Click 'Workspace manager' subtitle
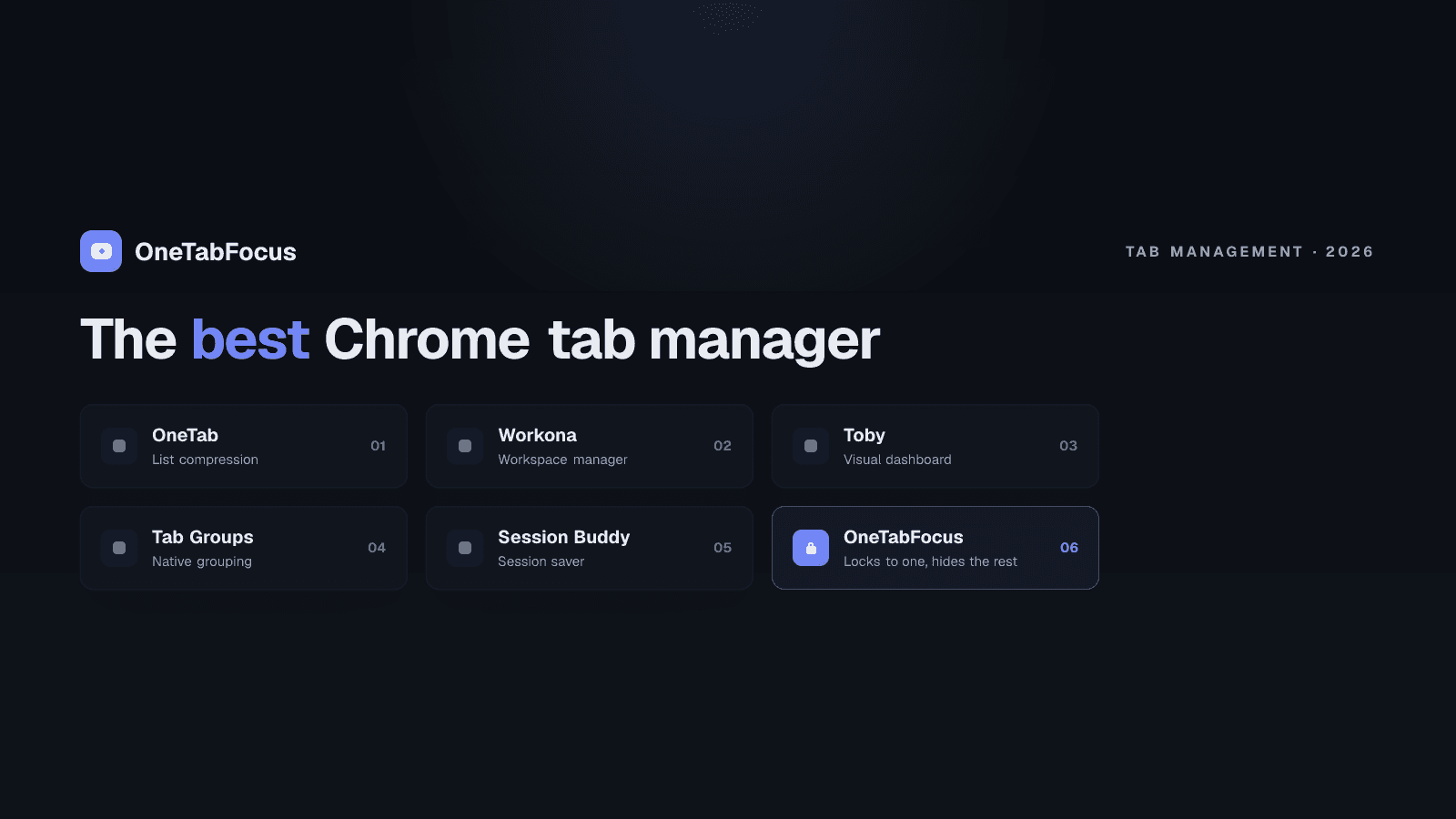Screen dimensions: 1456x819 click(562, 460)
